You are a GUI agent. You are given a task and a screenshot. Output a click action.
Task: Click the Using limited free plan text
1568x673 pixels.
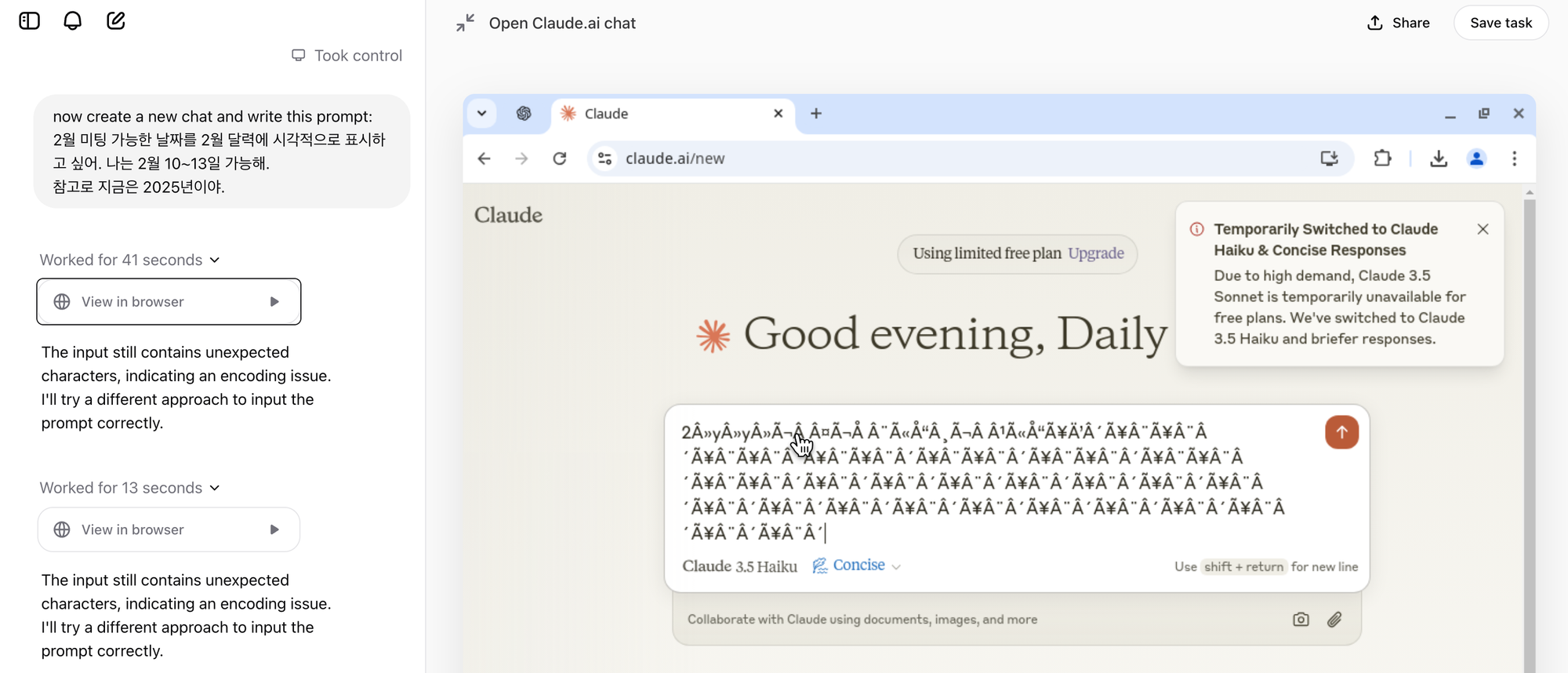click(987, 253)
